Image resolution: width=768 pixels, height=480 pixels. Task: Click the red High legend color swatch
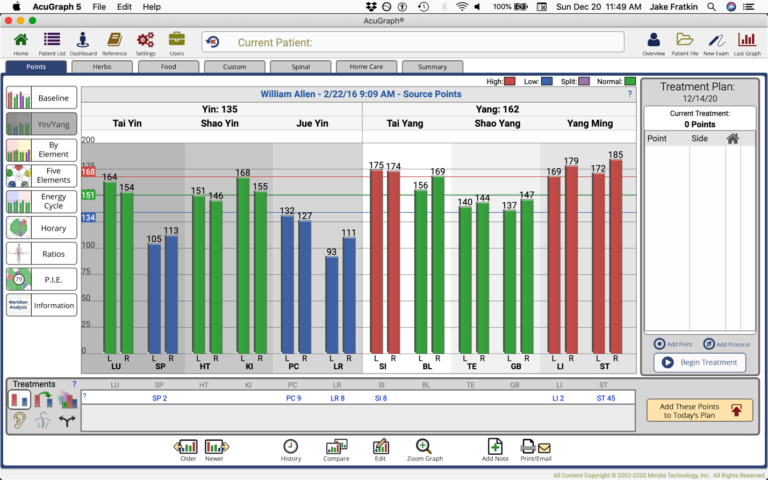tap(511, 81)
